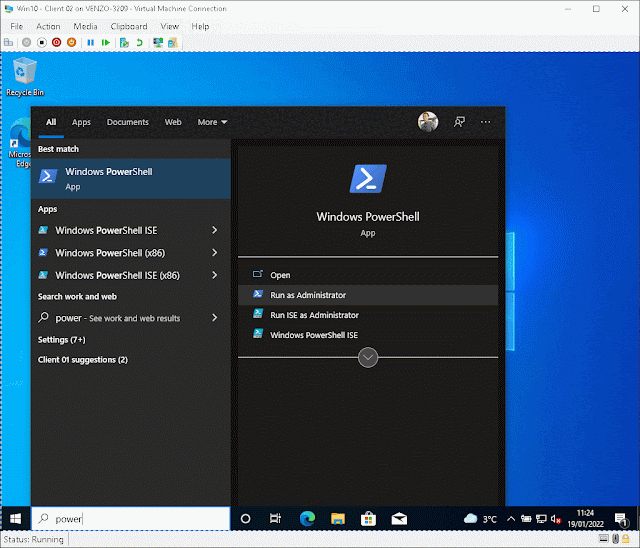Click the Cortana circle on taskbar

click(x=245, y=519)
